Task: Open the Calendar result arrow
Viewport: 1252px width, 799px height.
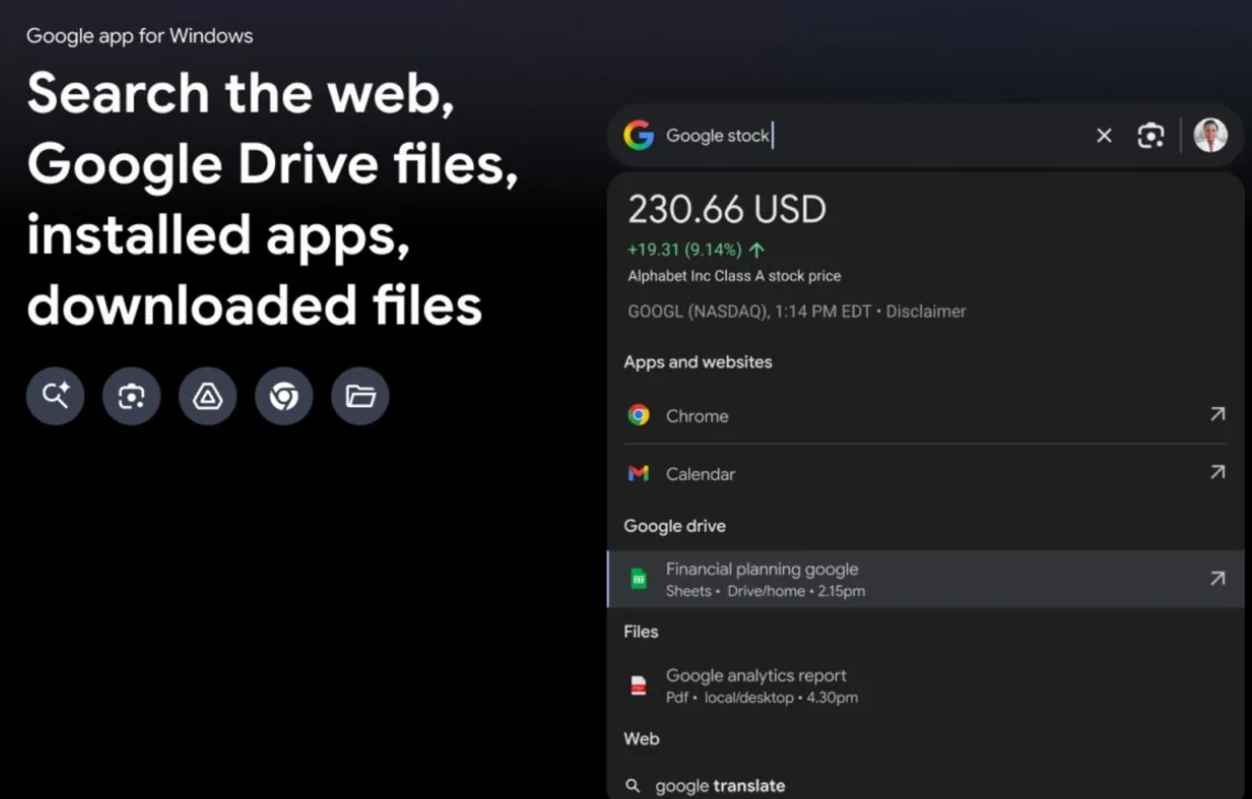Action: coord(1217,472)
